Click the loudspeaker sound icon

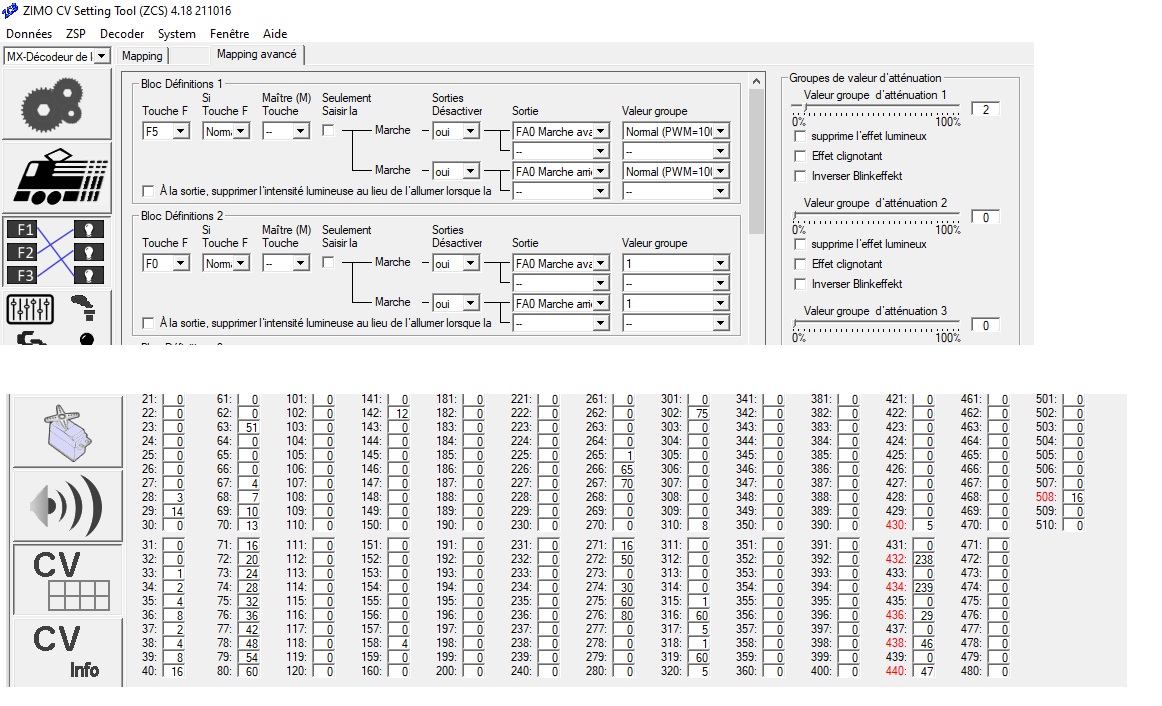point(62,505)
